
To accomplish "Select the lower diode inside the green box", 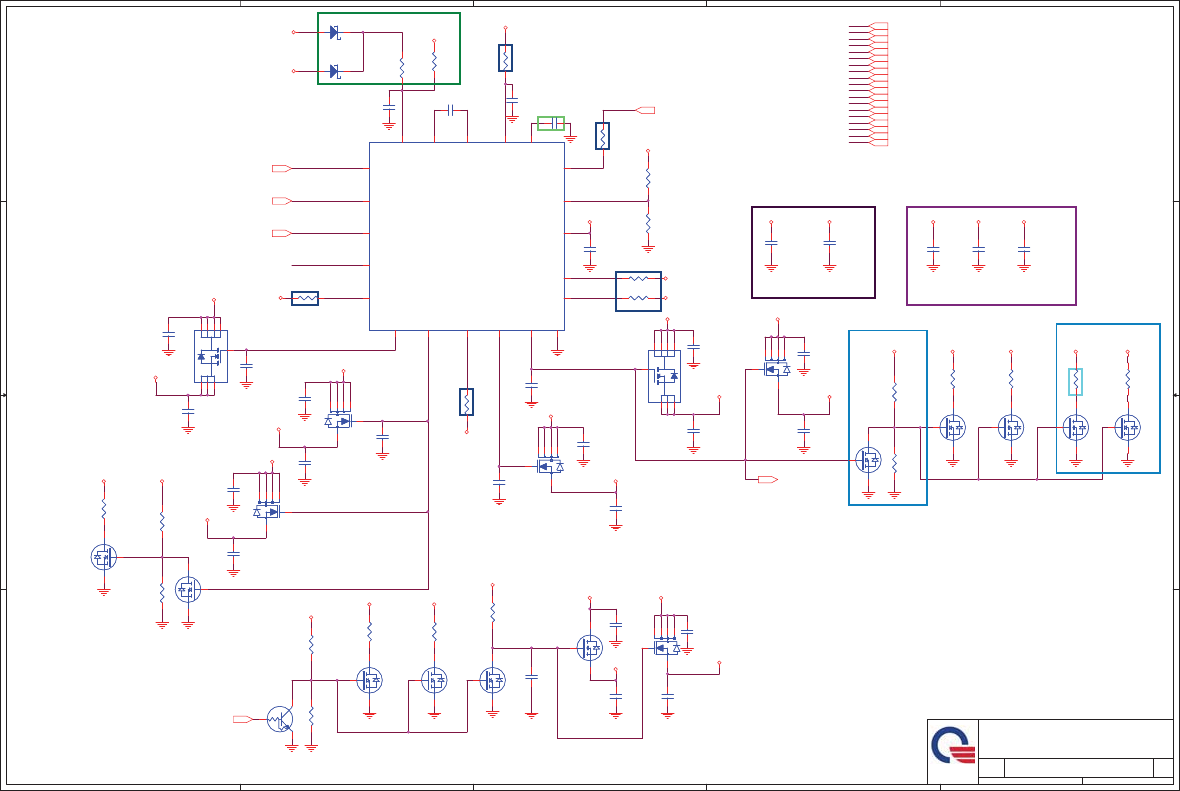I will [x=335, y=71].
